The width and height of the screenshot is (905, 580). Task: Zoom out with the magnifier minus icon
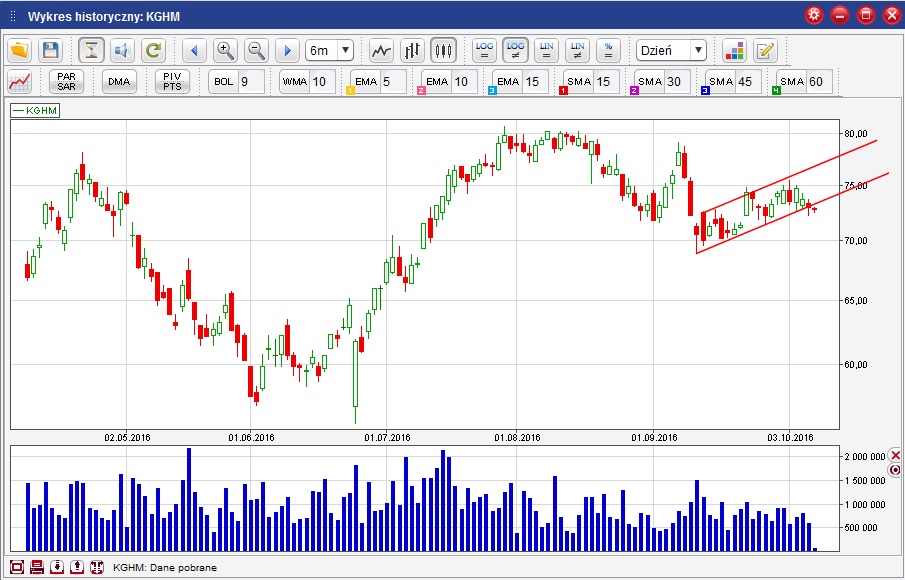click(256, 50)
